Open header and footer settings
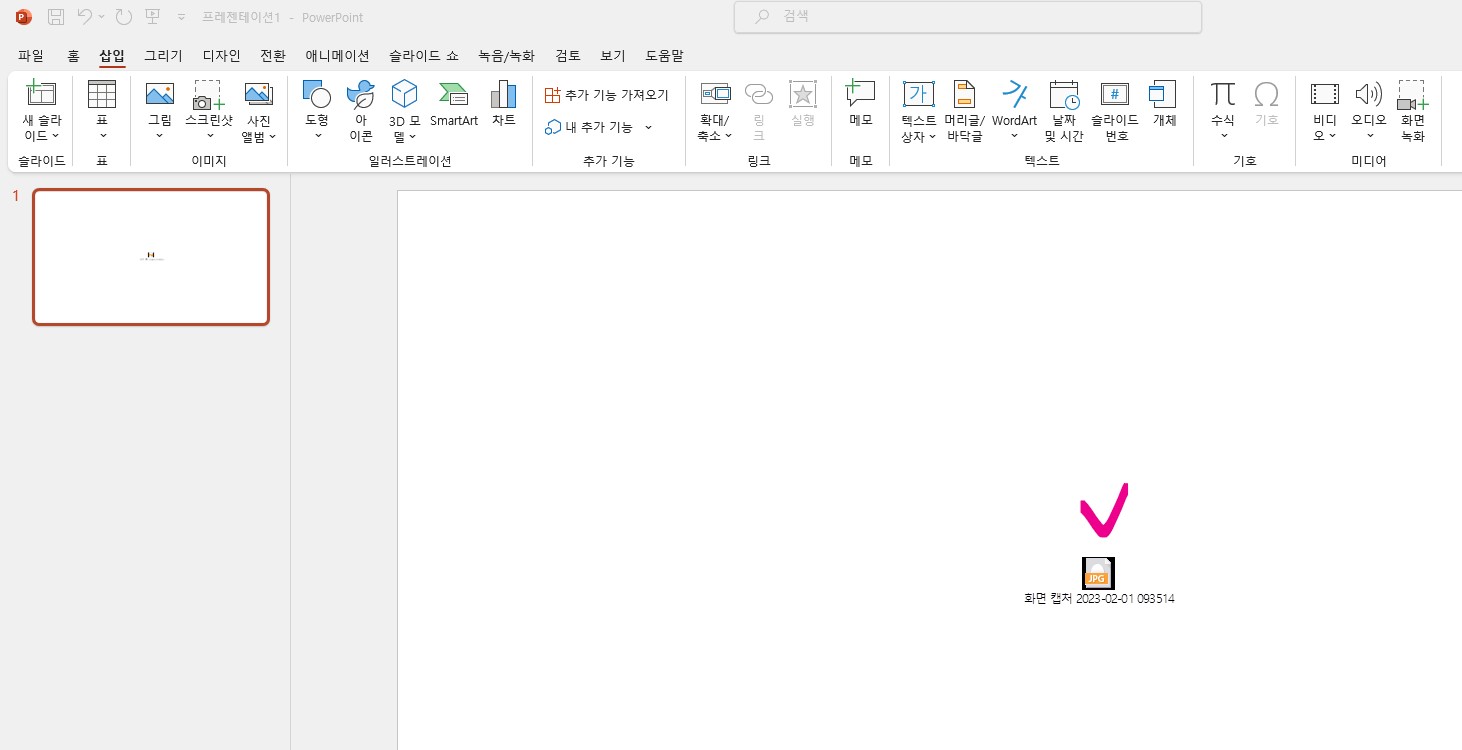The width and height of the screenshot is (1462, 750). (963, 110)
